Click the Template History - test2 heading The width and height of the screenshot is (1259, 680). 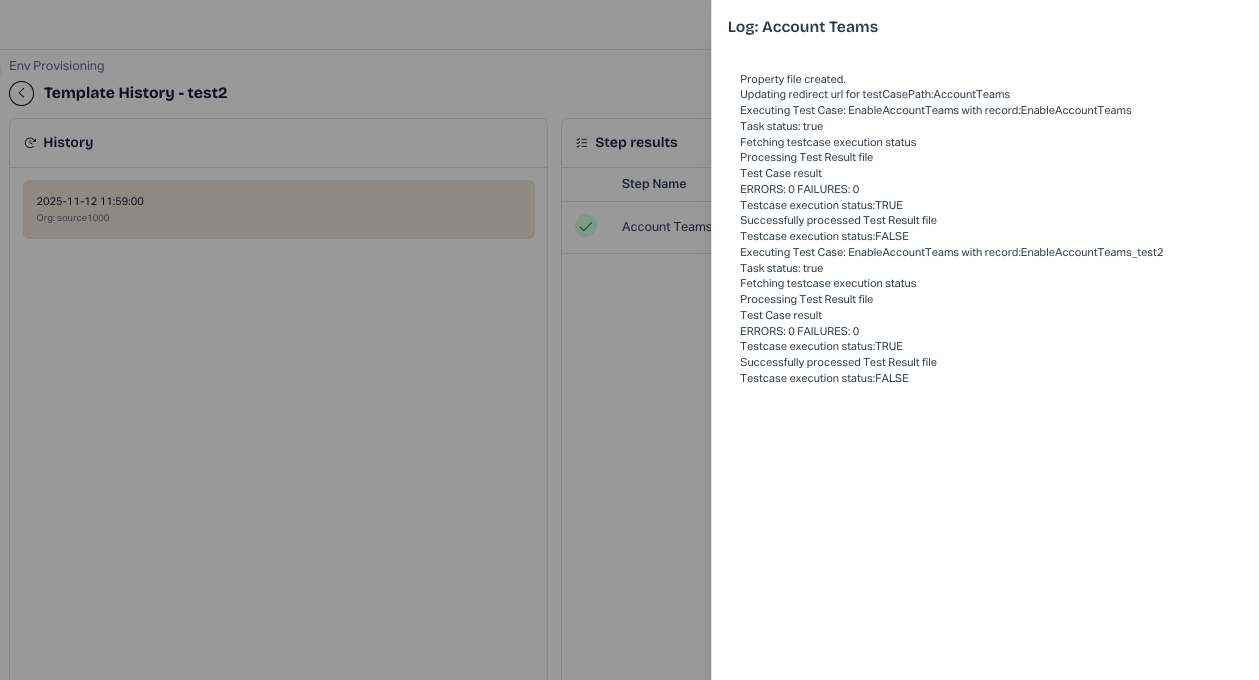pyautogui.click(x=135, y=93)
